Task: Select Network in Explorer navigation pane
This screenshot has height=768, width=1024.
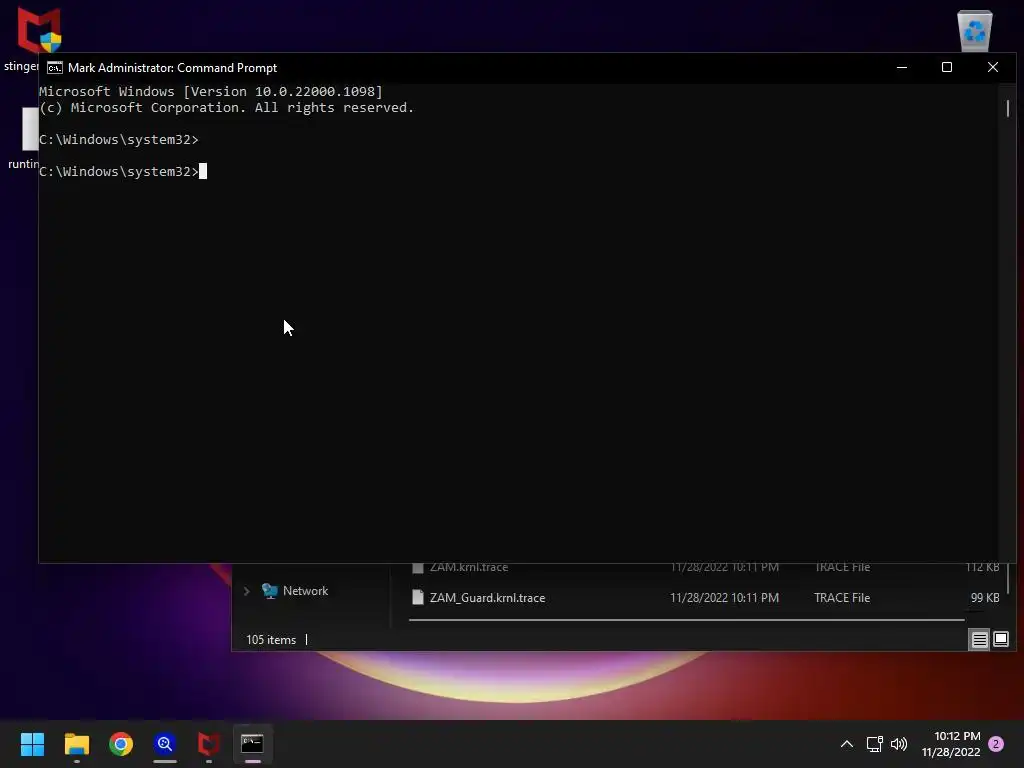Action: pos(305,591)
